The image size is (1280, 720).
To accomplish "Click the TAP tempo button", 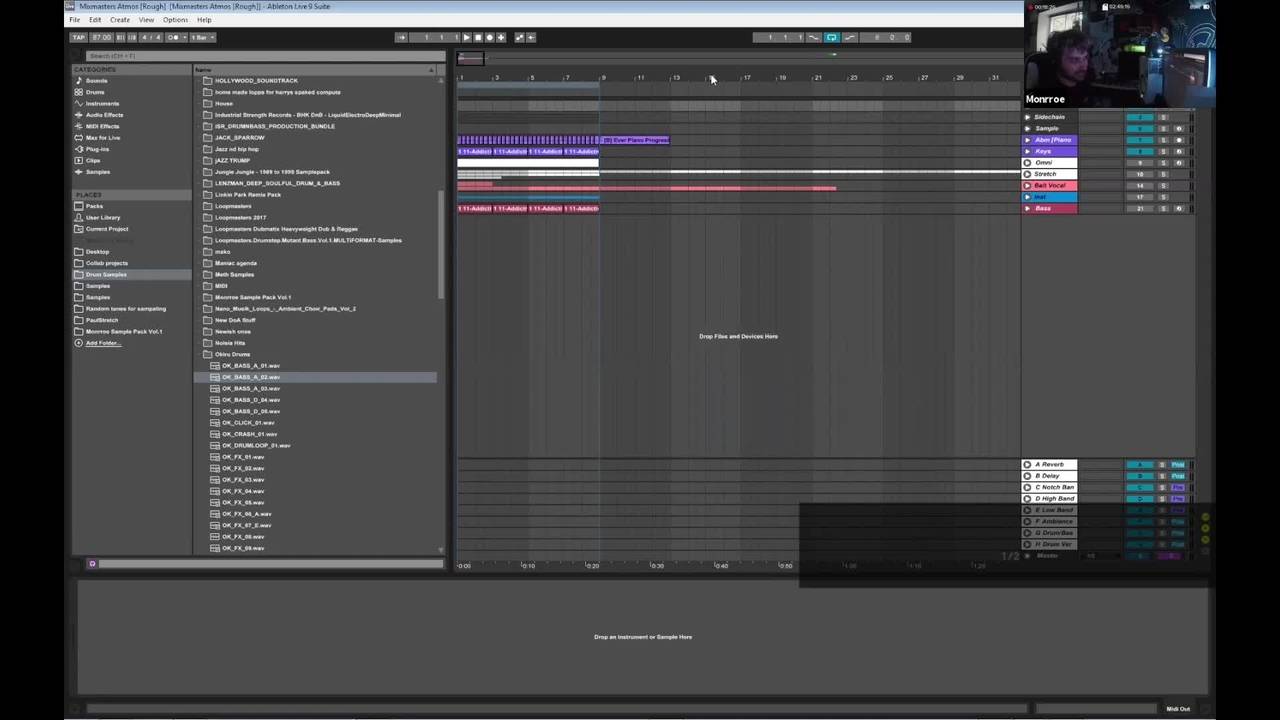I will pos(78,37).
